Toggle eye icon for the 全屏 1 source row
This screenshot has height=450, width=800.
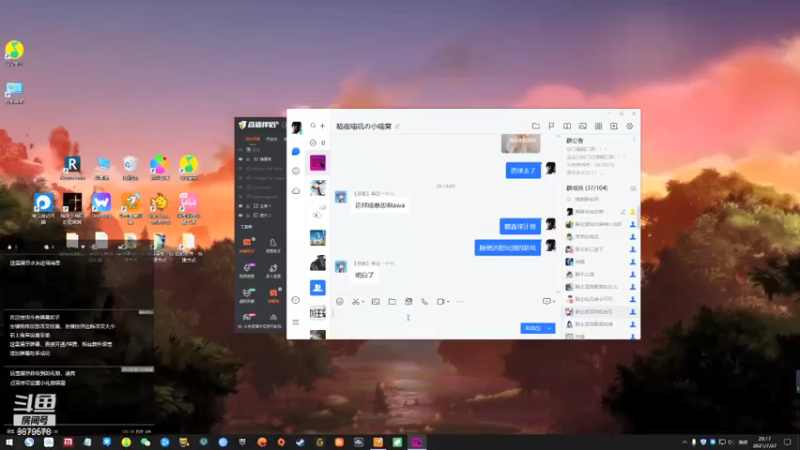point(241,206)
